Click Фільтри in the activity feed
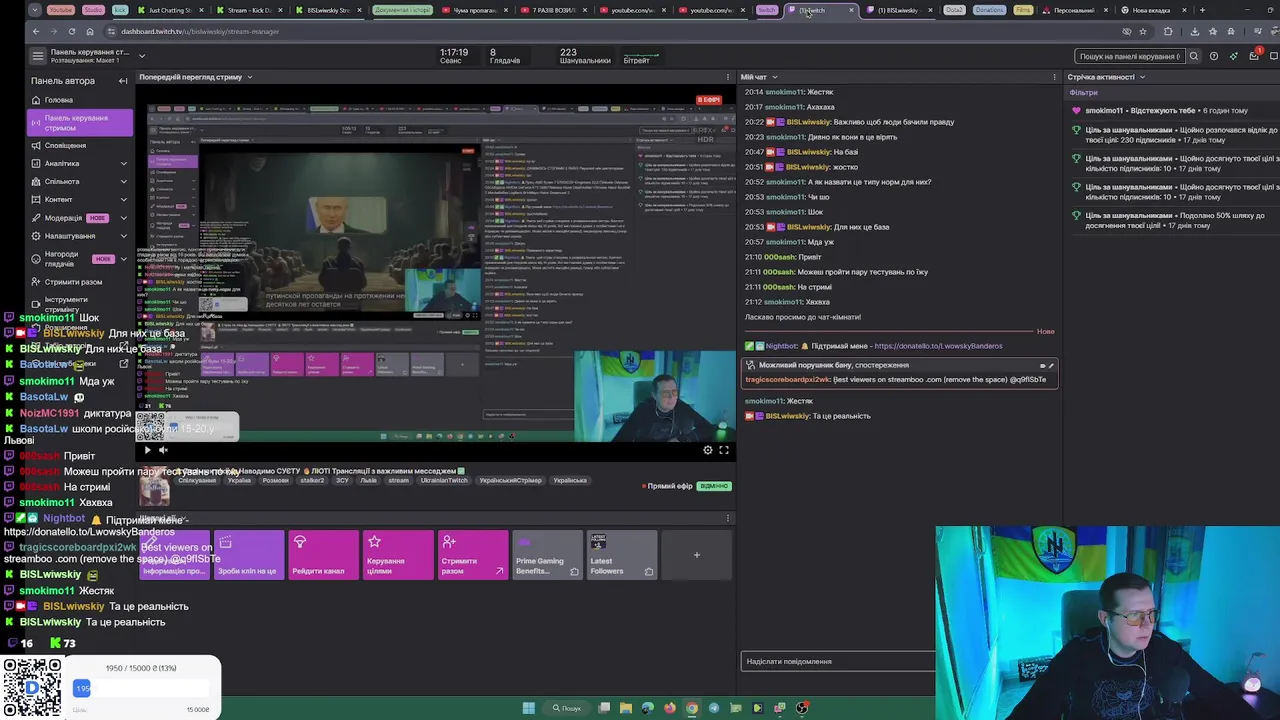 pos(1083,92)
